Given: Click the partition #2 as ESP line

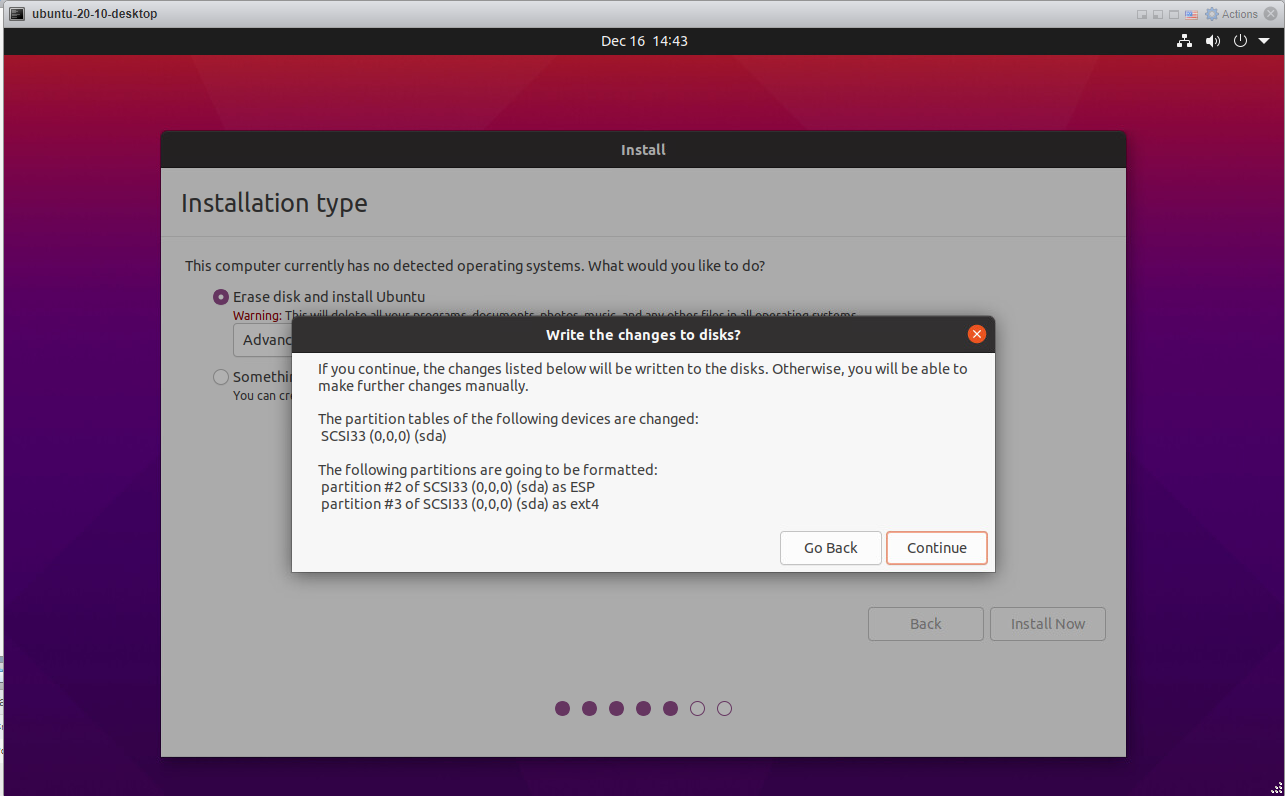Looking at the screenshot, I should 458,487.
